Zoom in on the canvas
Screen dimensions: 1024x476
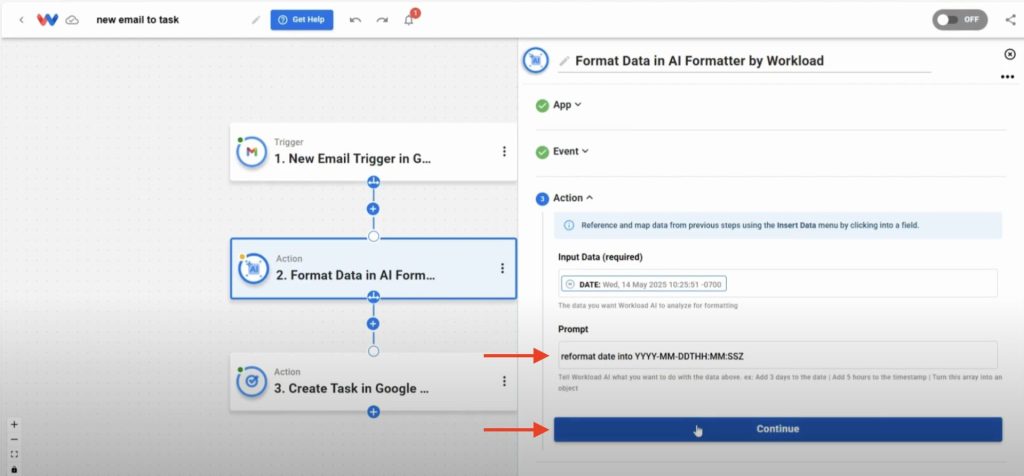[14, 424]
